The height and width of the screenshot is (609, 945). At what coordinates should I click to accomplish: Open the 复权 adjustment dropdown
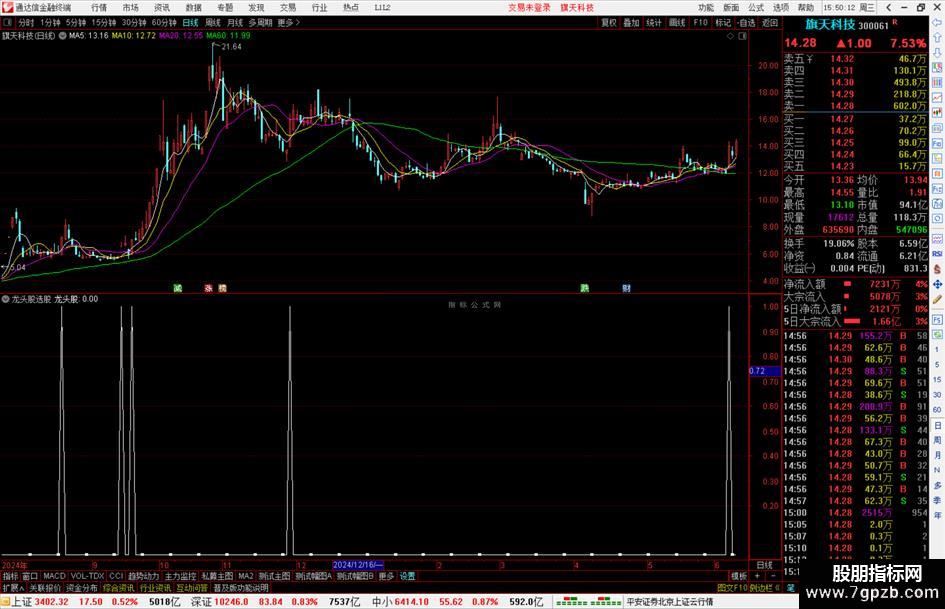(x=609, y=22)
